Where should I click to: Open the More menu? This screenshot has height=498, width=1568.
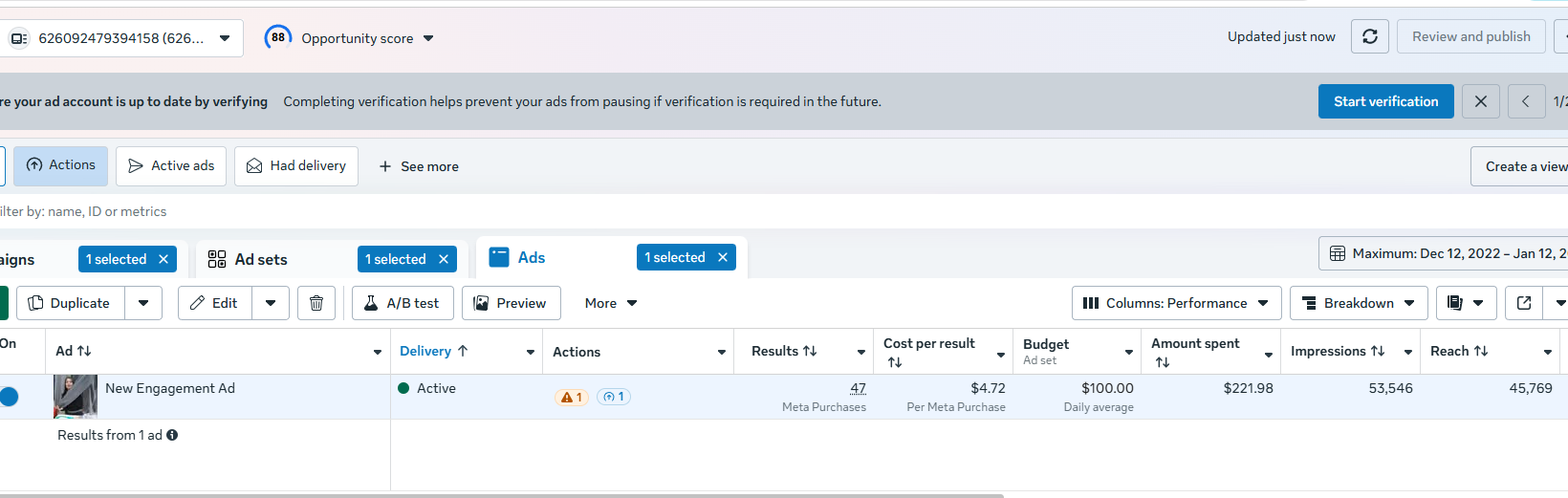611,303
